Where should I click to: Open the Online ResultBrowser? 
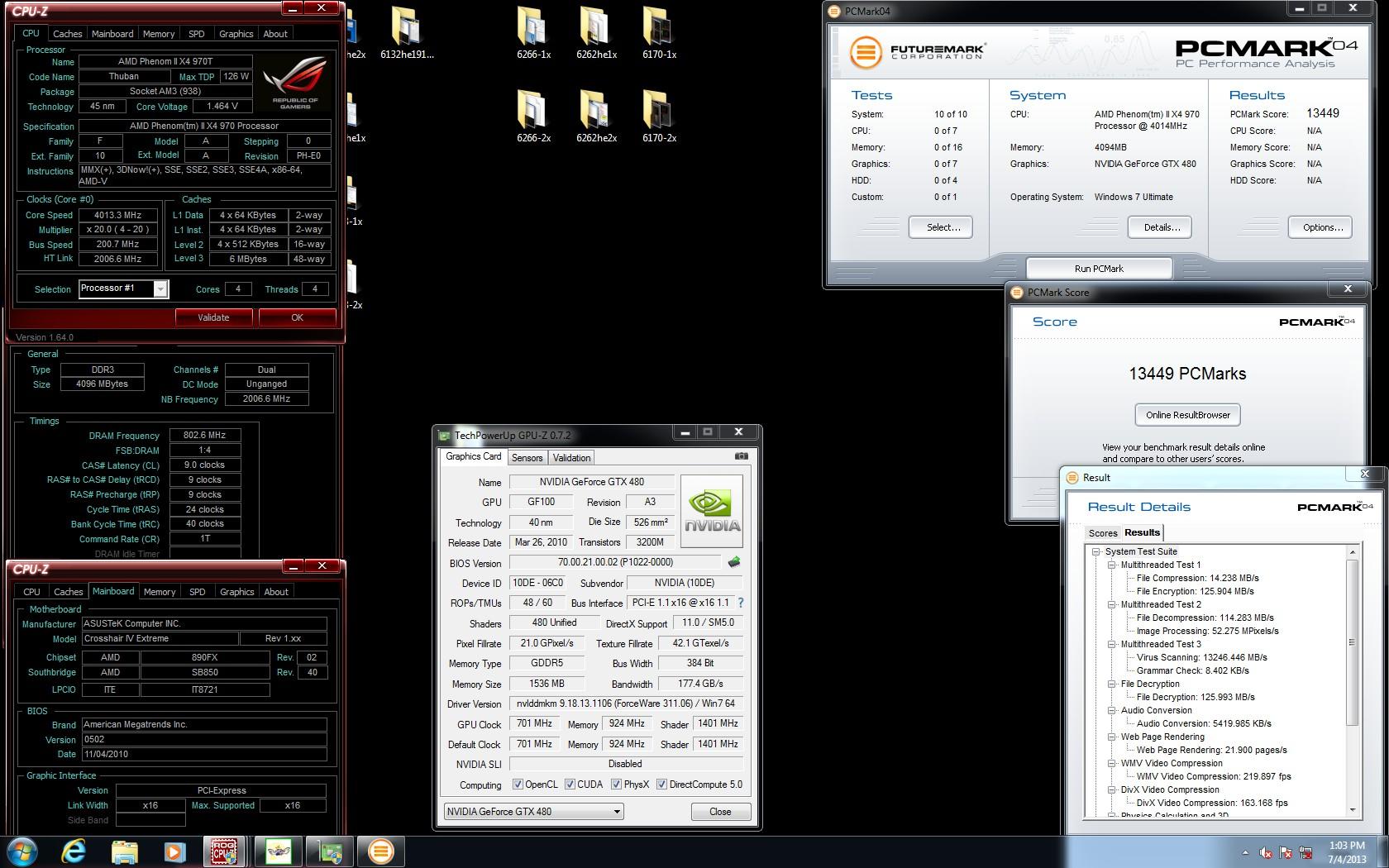(x=1187, y=415)
